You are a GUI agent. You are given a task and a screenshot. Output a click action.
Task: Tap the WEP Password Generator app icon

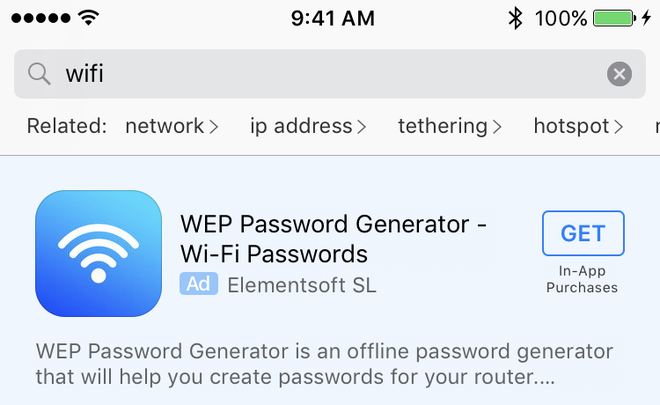click(x=98, y=254)
